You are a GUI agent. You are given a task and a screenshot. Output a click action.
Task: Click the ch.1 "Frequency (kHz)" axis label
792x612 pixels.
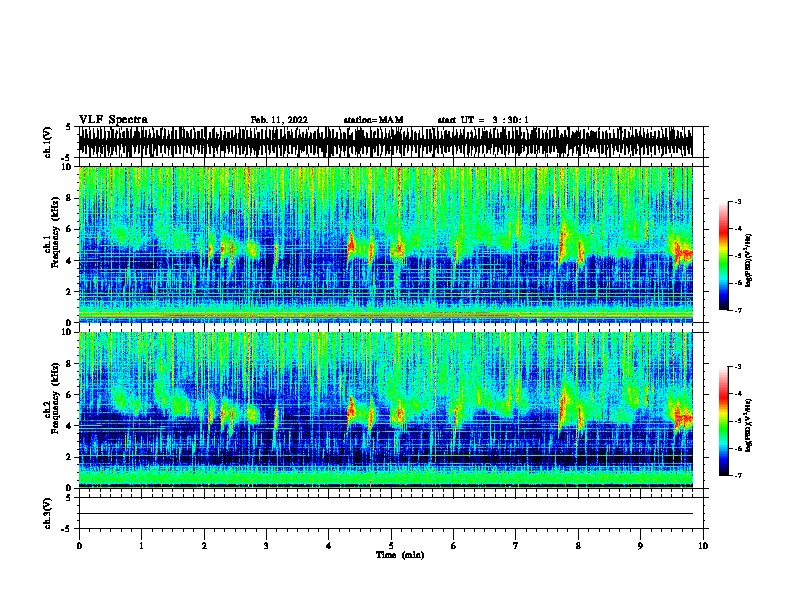click(x=55, y=232)
